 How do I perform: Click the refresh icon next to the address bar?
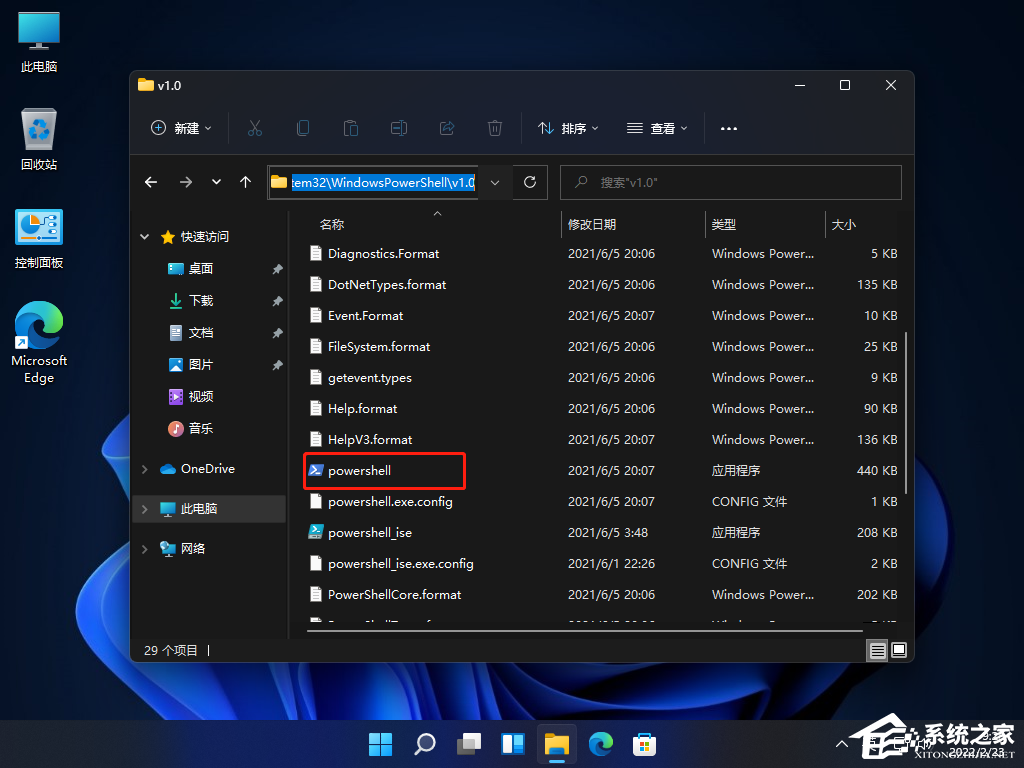(530, 182)
